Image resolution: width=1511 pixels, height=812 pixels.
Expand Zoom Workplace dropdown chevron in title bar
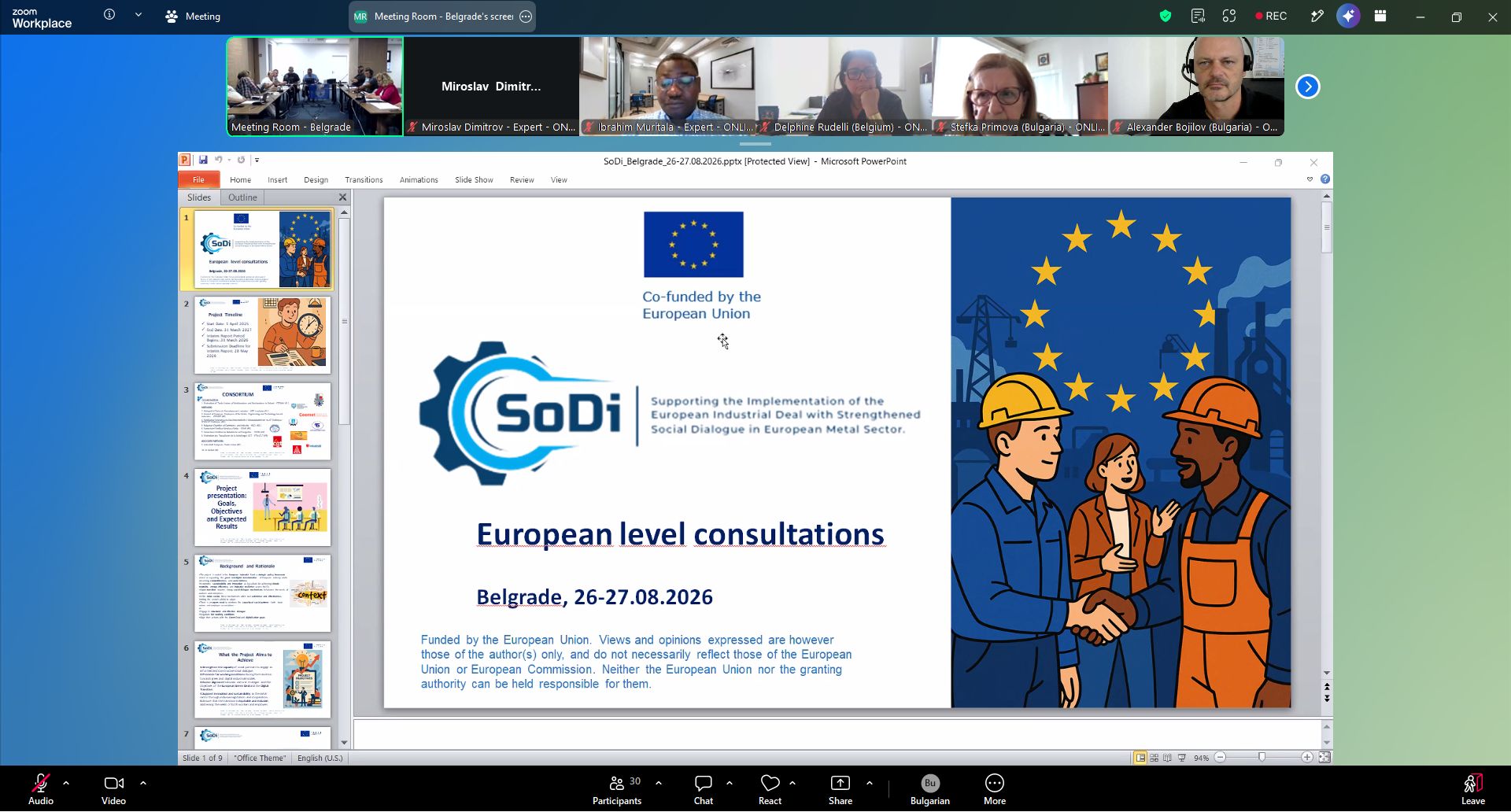point(139,15)
